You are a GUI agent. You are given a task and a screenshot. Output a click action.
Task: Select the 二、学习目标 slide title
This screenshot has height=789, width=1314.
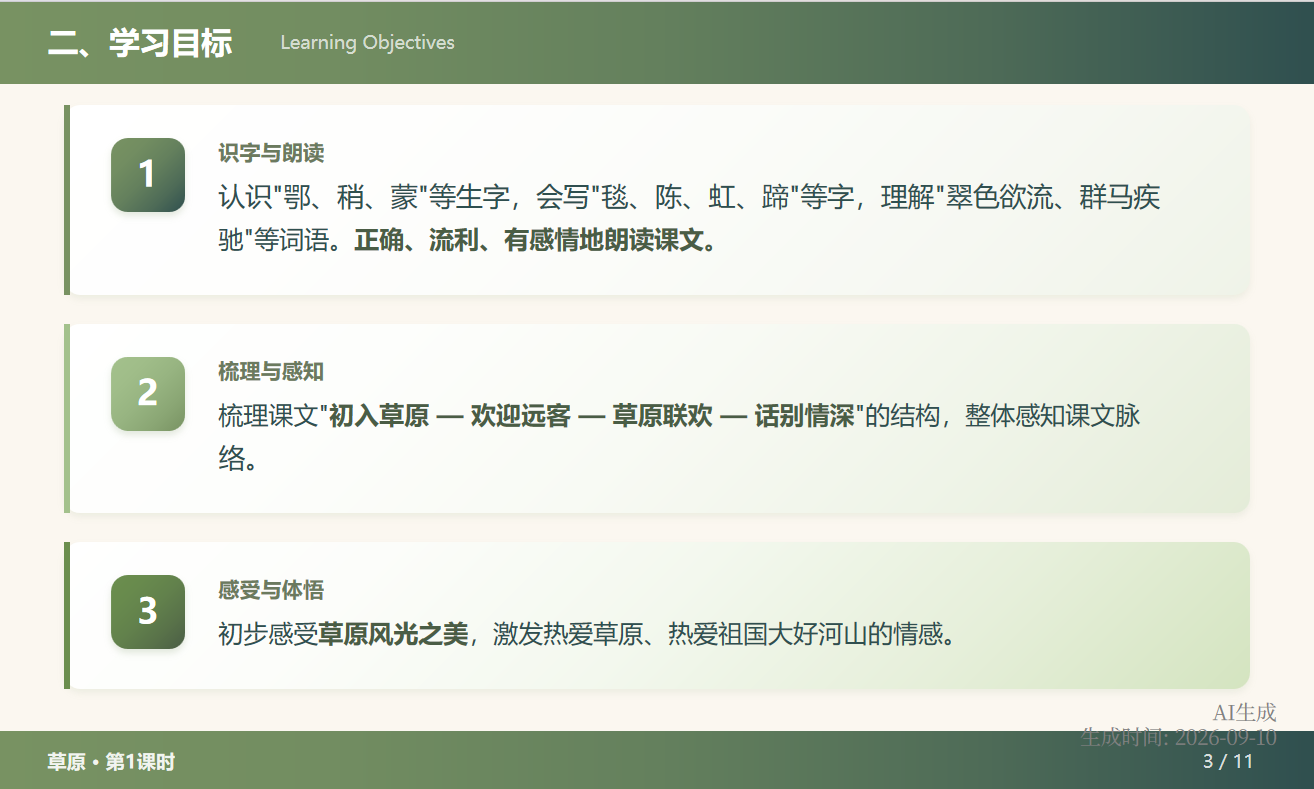tap(140, 43)
